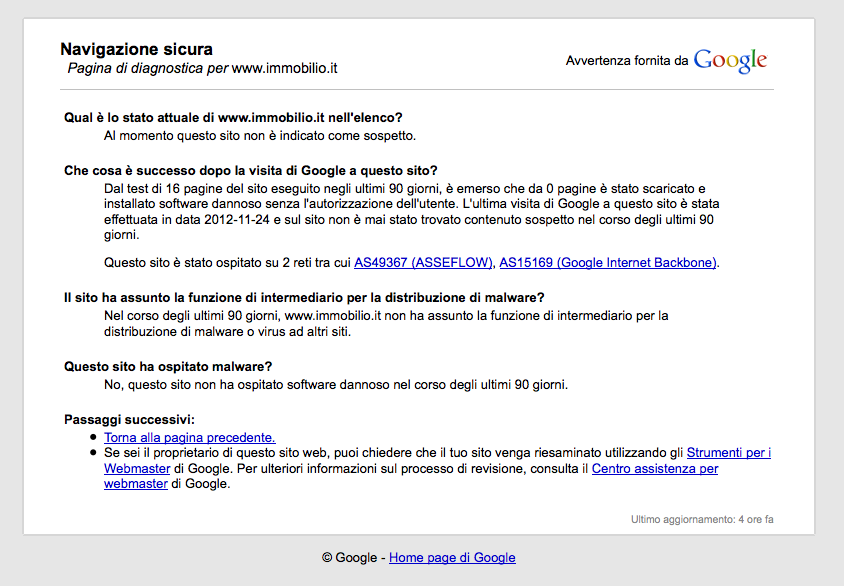
Task: Click the heading about 'funzione di intermediario'
Action: (x=304, y=297)
